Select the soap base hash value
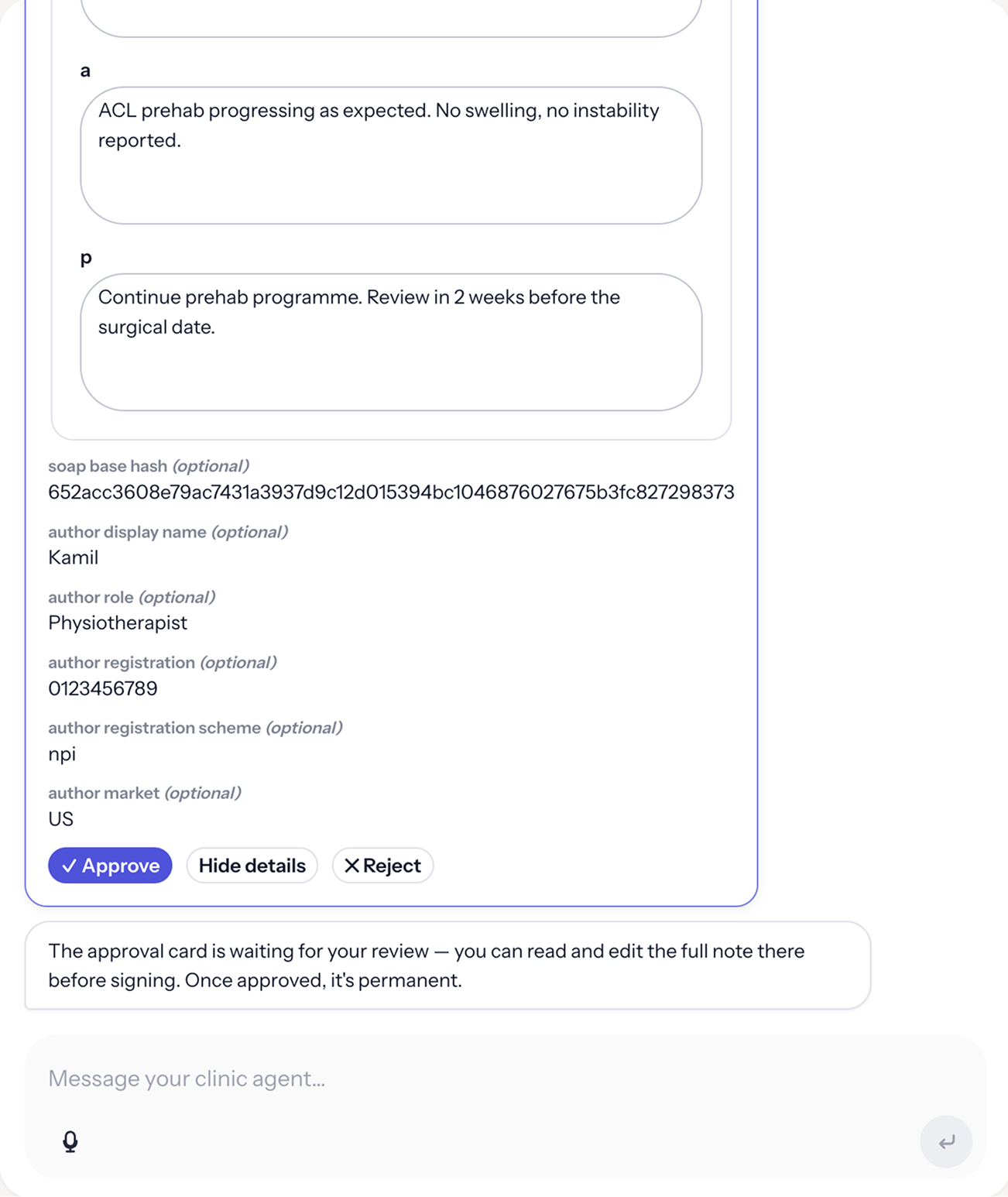The height and width of the screenshot is (1197, 1008). click(x=391, y=492)
